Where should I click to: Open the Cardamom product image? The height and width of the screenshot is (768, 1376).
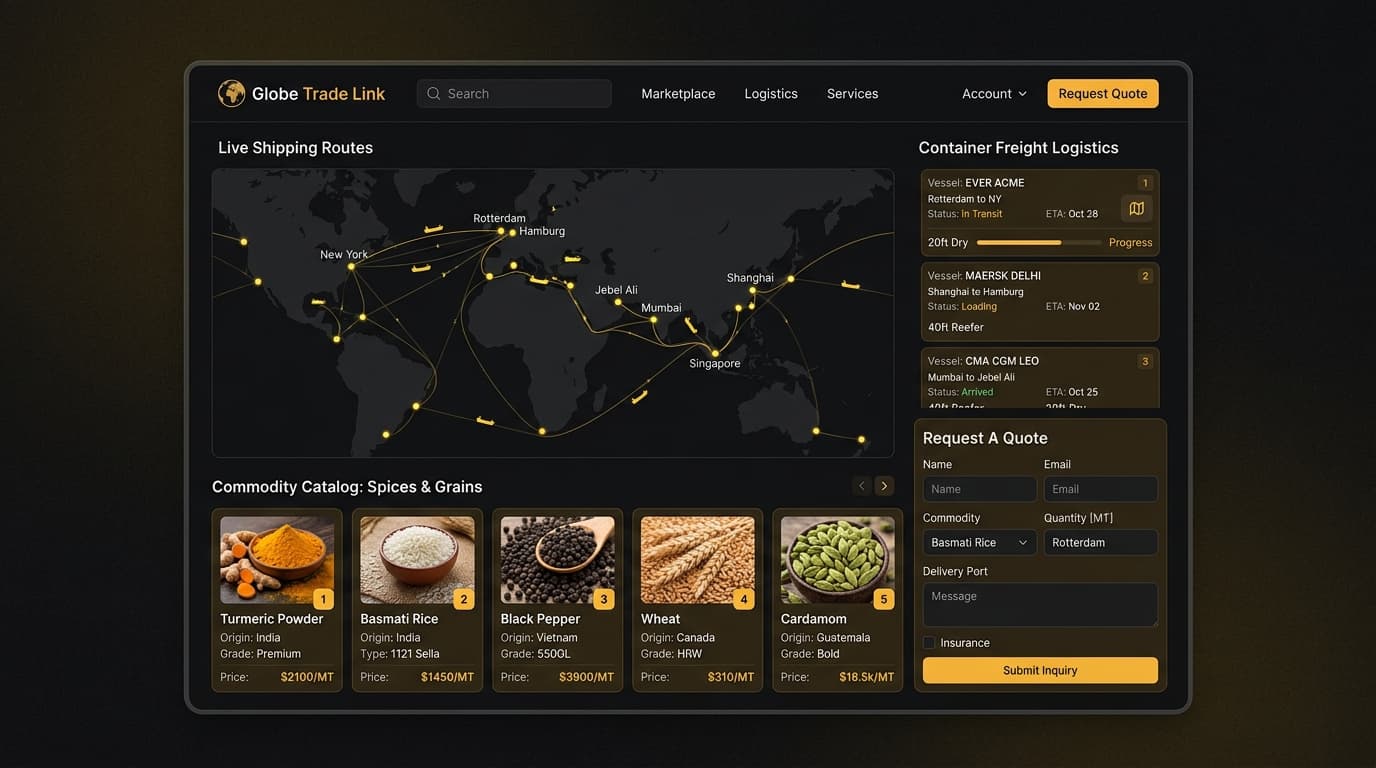click(x=837, y=560)
